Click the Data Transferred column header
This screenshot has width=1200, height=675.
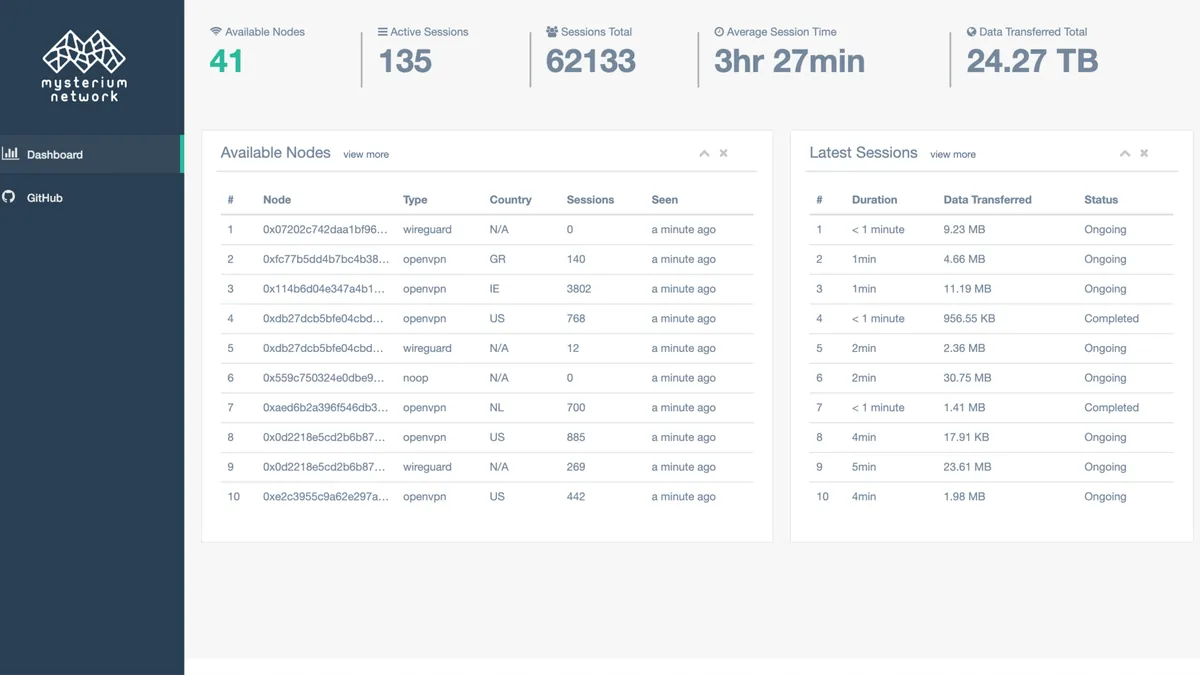tap(988, 200)
